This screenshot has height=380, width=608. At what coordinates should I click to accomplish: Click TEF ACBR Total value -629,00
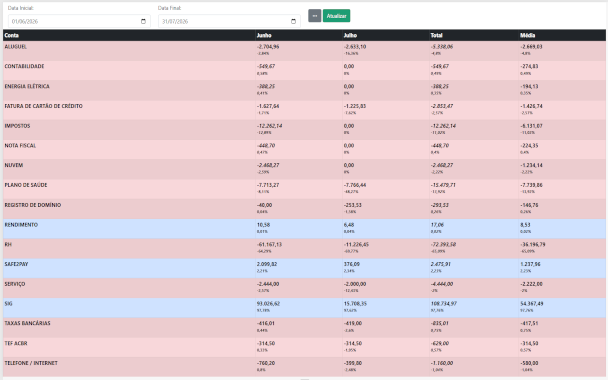tap(440, 343)
